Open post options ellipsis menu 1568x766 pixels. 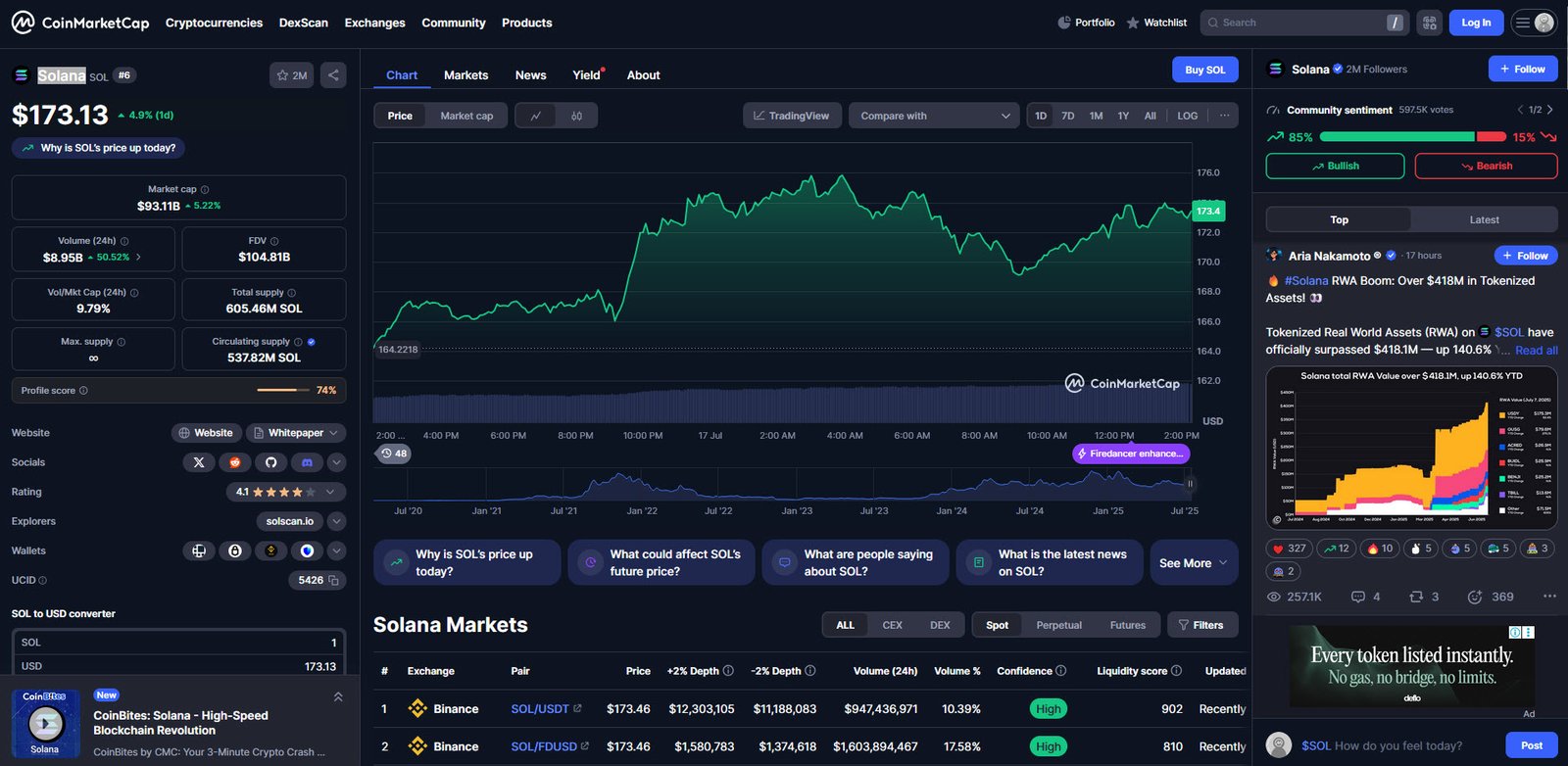pyautogui.click(x=1549, y=597)
